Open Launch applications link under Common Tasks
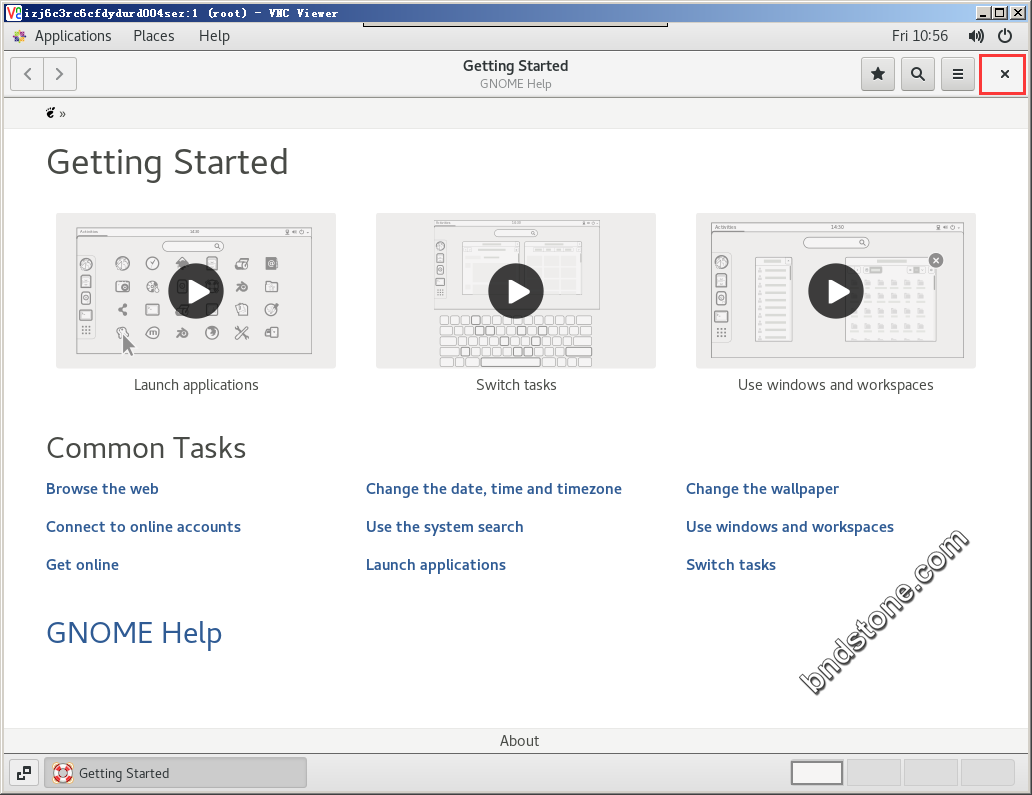 (436, 565)
